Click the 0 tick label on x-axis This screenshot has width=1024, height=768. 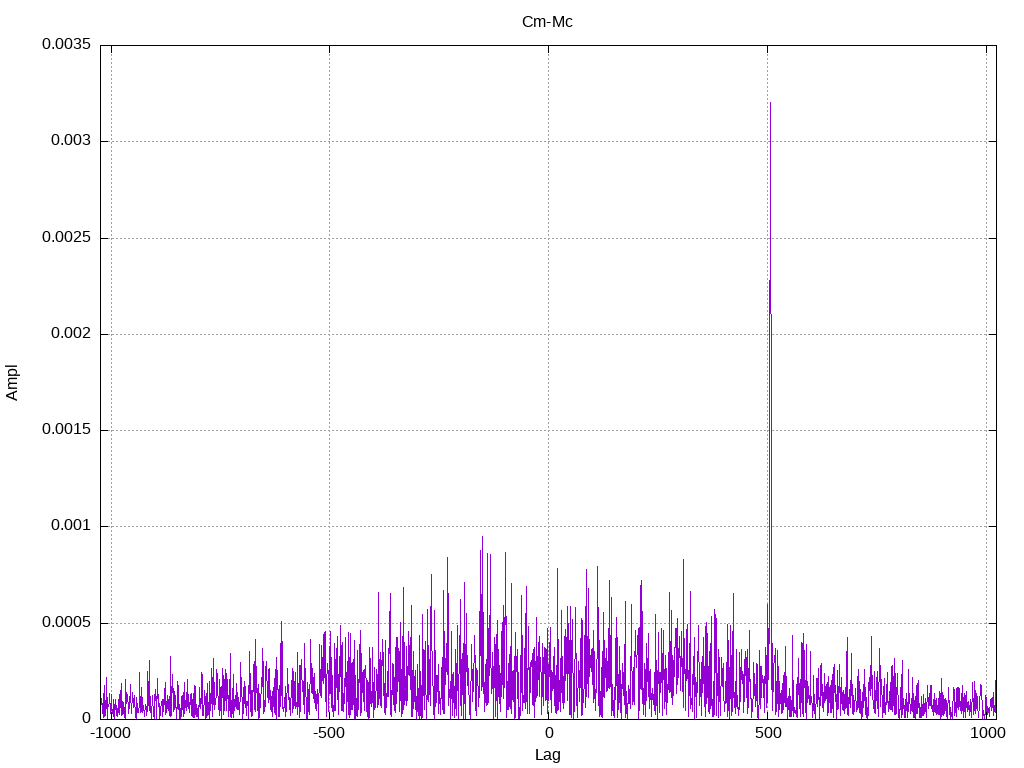[x=549, y=733]
